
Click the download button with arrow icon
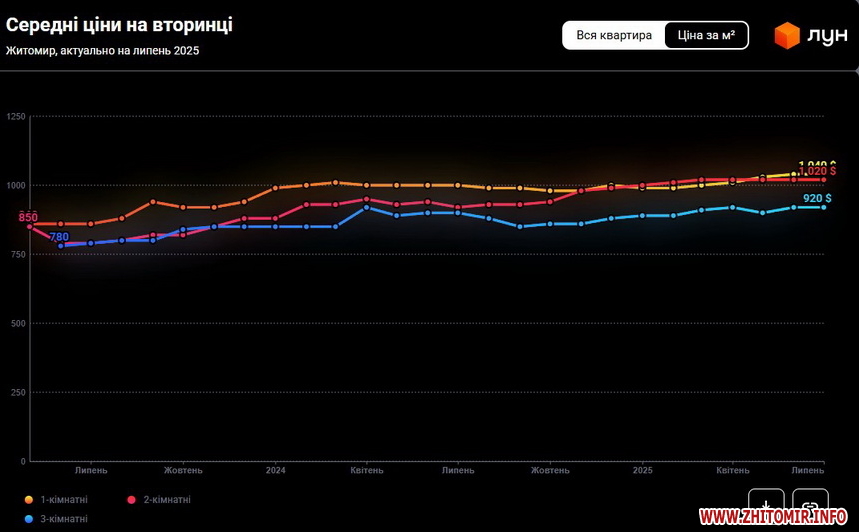point(766,503)
